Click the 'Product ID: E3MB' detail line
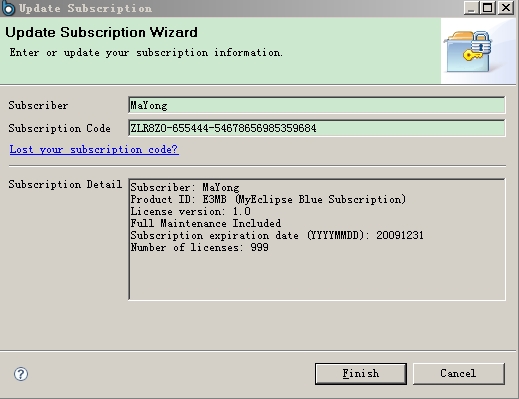The image size is (519, 399). tap(268, 199)
